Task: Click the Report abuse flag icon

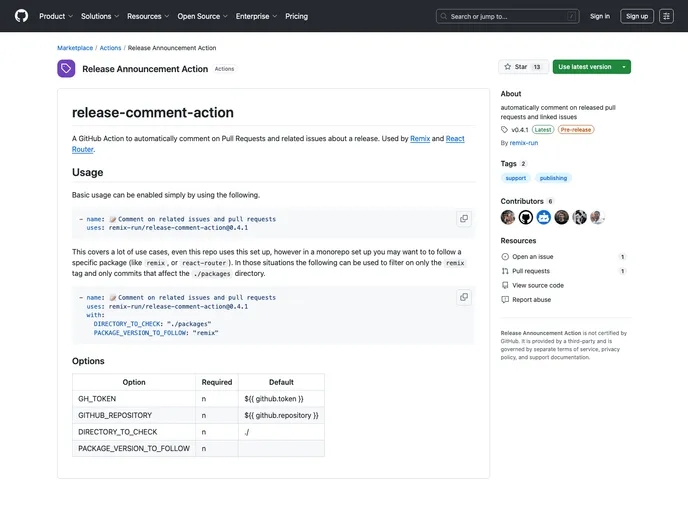Action: [x=505, y=300]
